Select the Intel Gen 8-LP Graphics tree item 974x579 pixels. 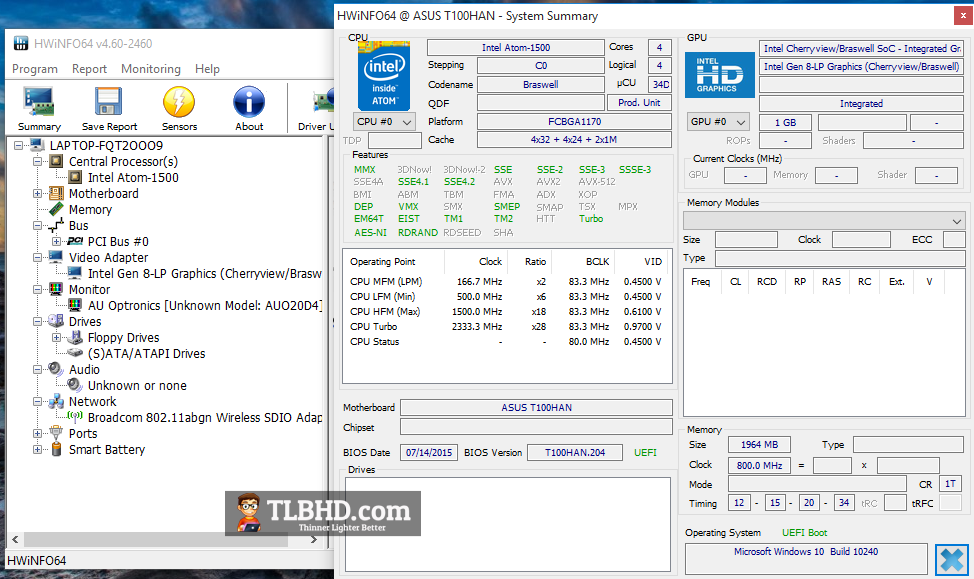point(204,273)
